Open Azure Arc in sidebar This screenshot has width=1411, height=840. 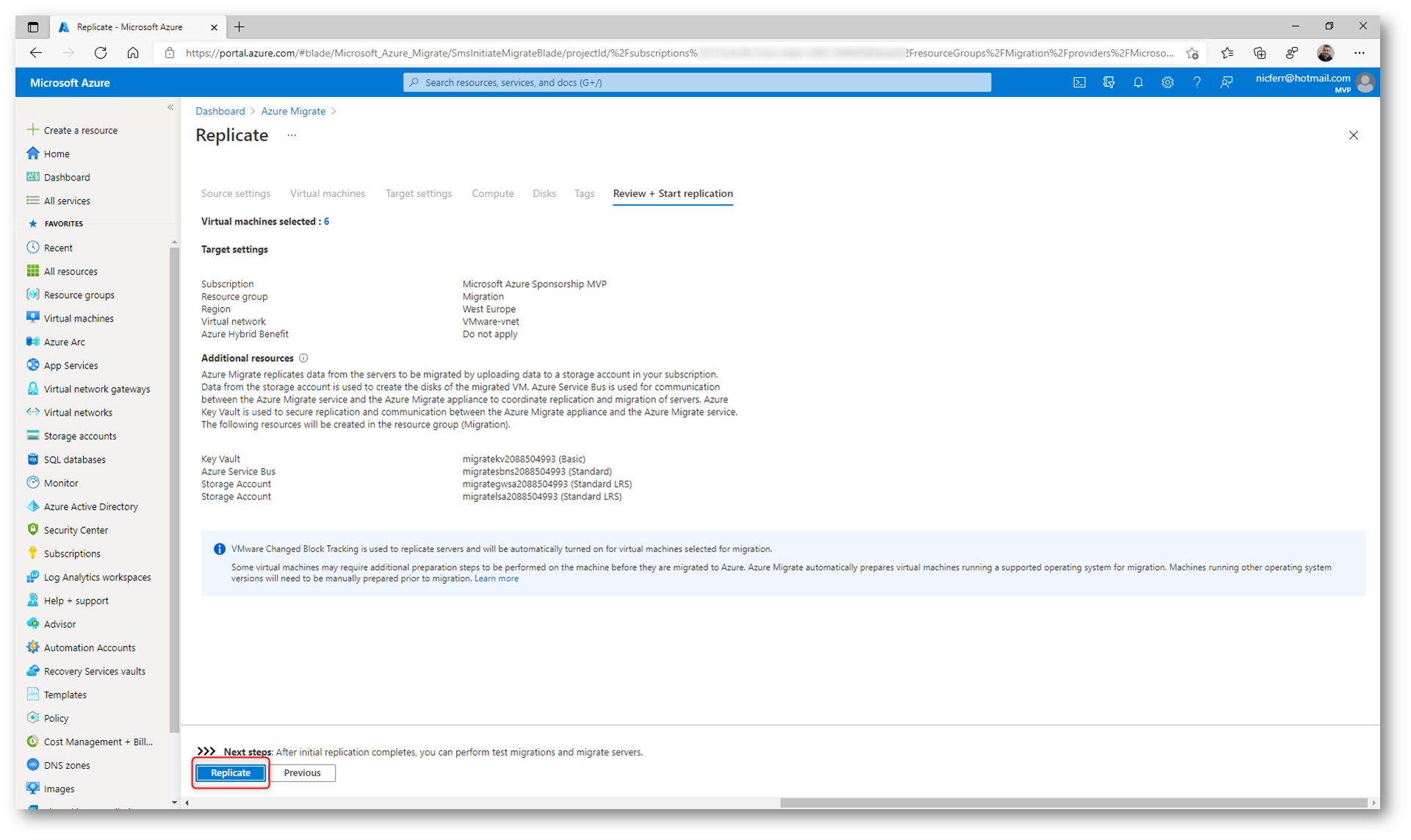click(64, 342)
